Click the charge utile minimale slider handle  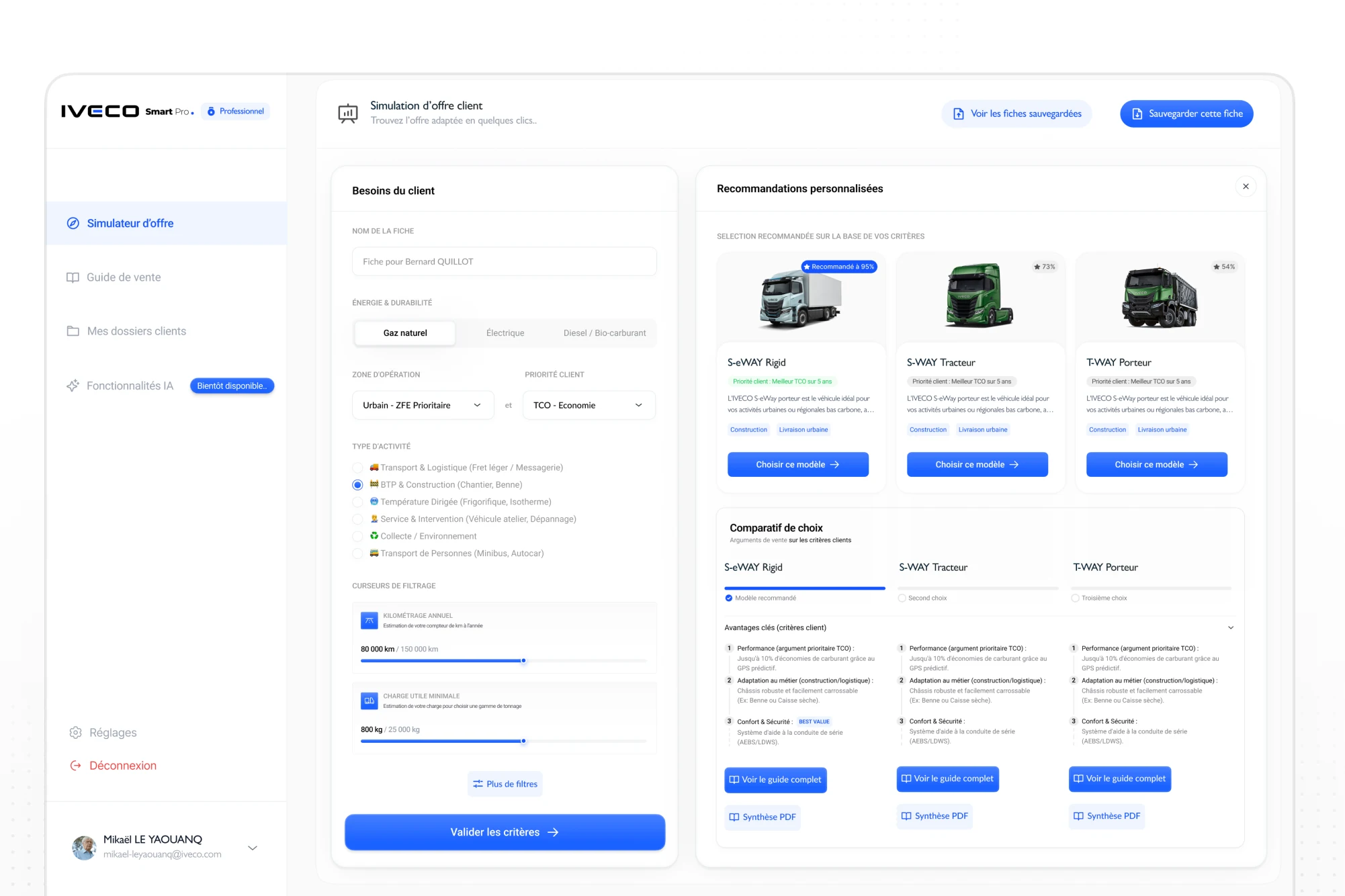(523, 741)
